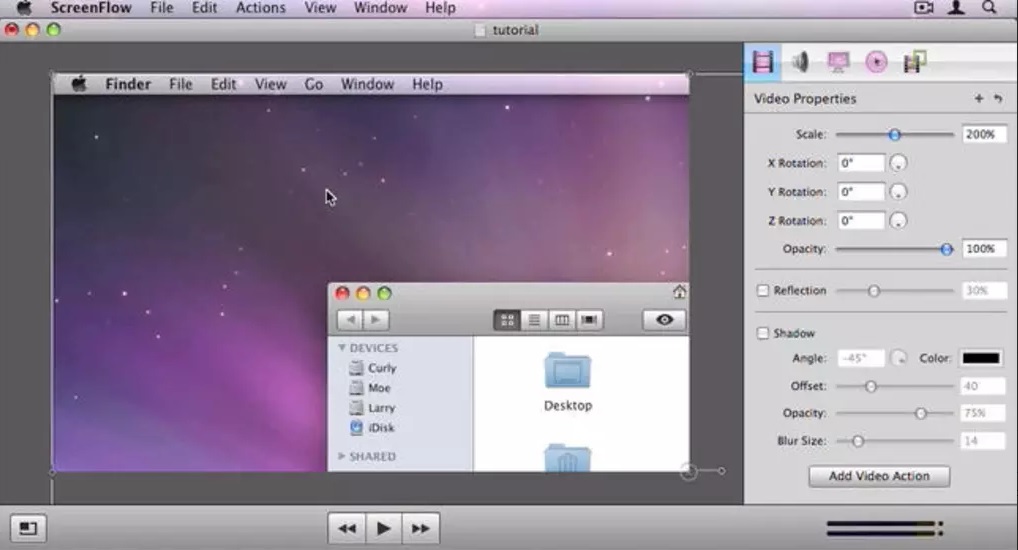Viewport: 1018px width, 550px height.
Task: Click the video Opacity slider handle
Action: (x=947, y=249)
